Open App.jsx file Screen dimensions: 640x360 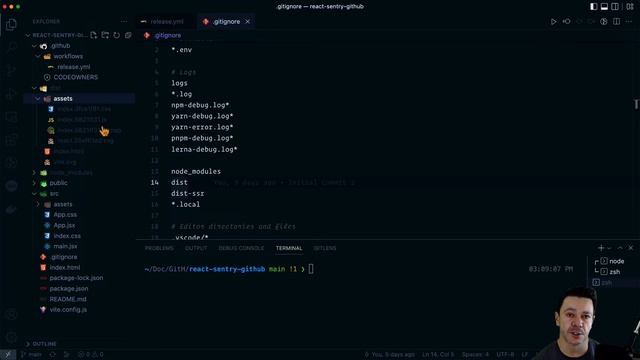pos(64,225)
